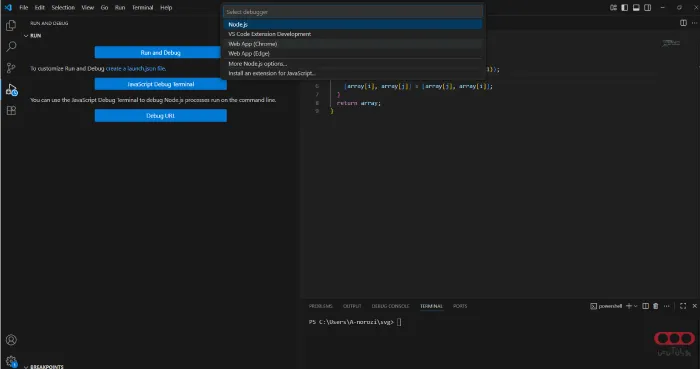Click the editor minimap
Image resolution: width=700 pixels, height=369 pixels.
(671, 43)
